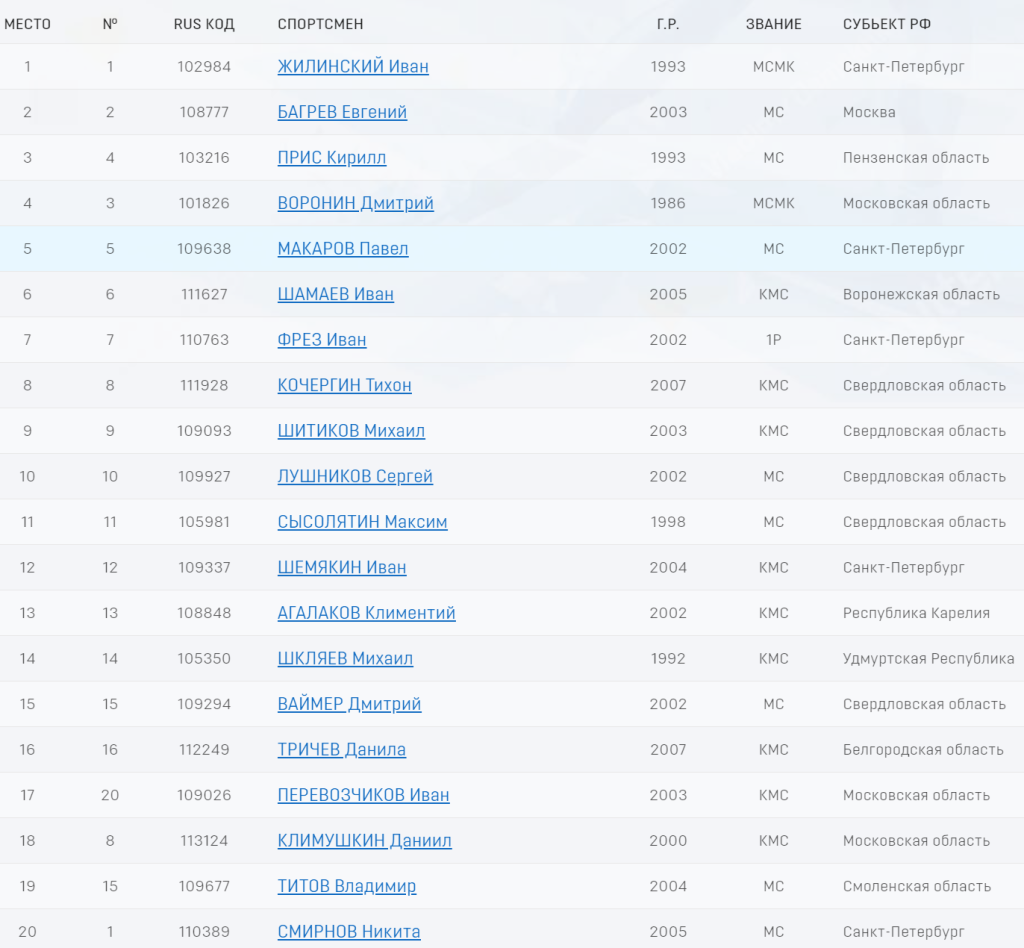
Task: Open athlete ЖИЛИНСКИЙ Иван's profile link
Action: pos(352,67)
